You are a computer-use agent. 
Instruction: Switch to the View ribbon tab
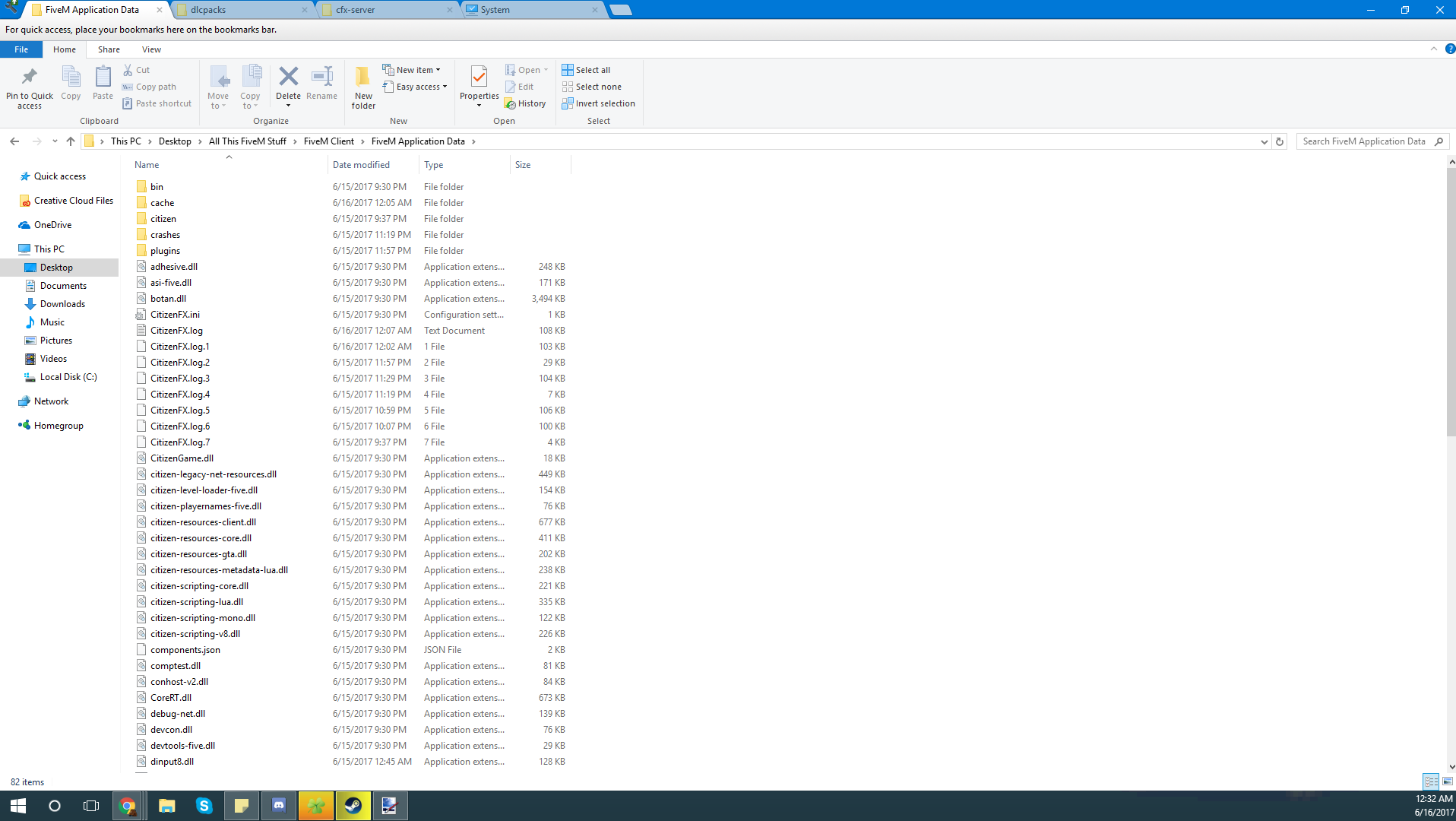[151, 49]
